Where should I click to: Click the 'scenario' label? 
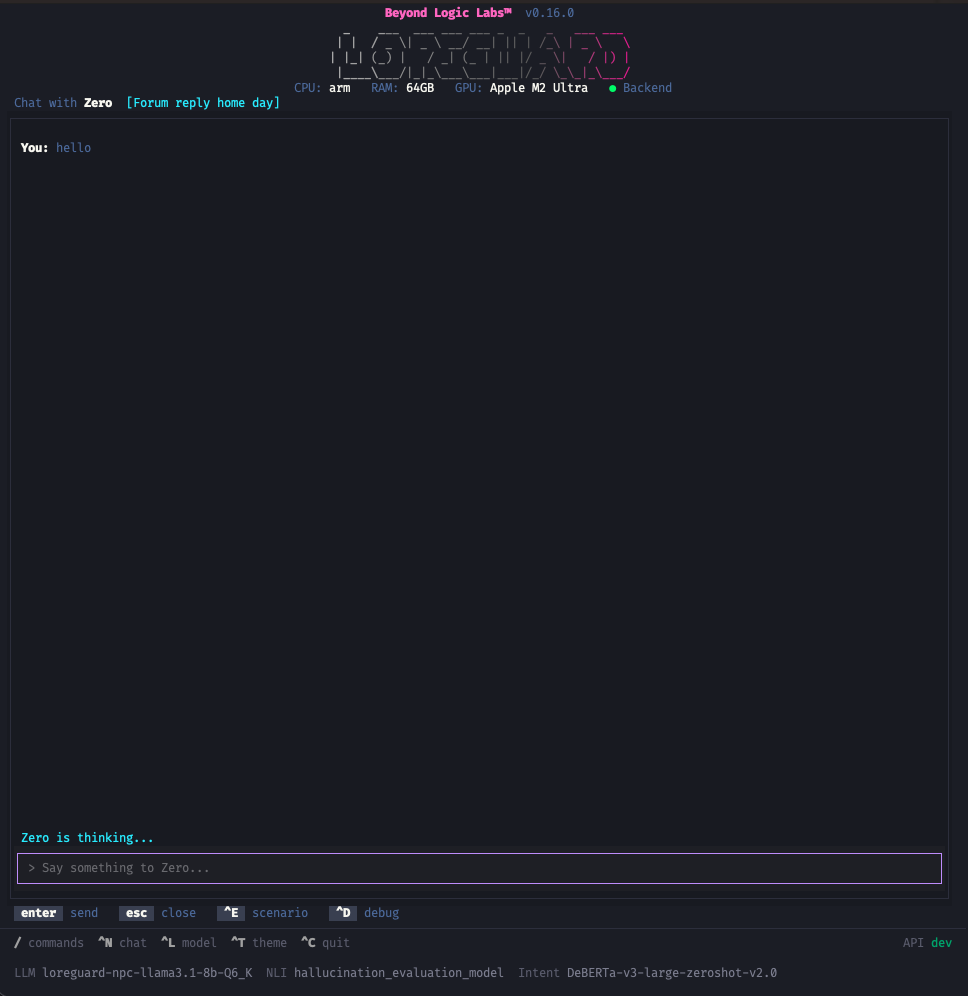point(280,913)
